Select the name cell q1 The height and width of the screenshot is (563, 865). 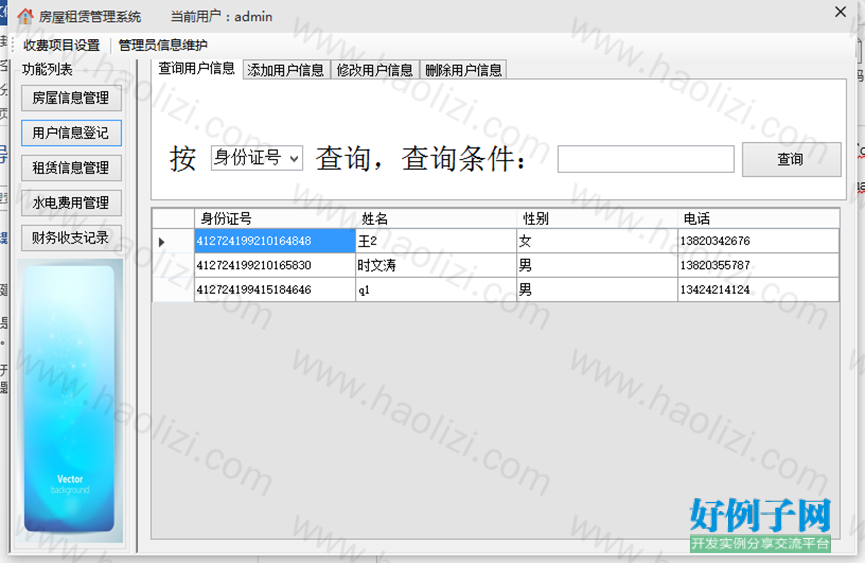(x=436, y=289)
